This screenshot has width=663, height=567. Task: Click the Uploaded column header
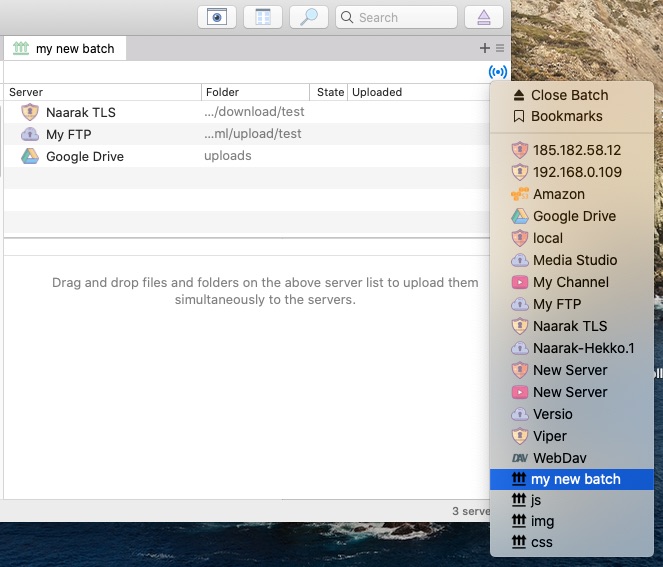tap(419, 92)
